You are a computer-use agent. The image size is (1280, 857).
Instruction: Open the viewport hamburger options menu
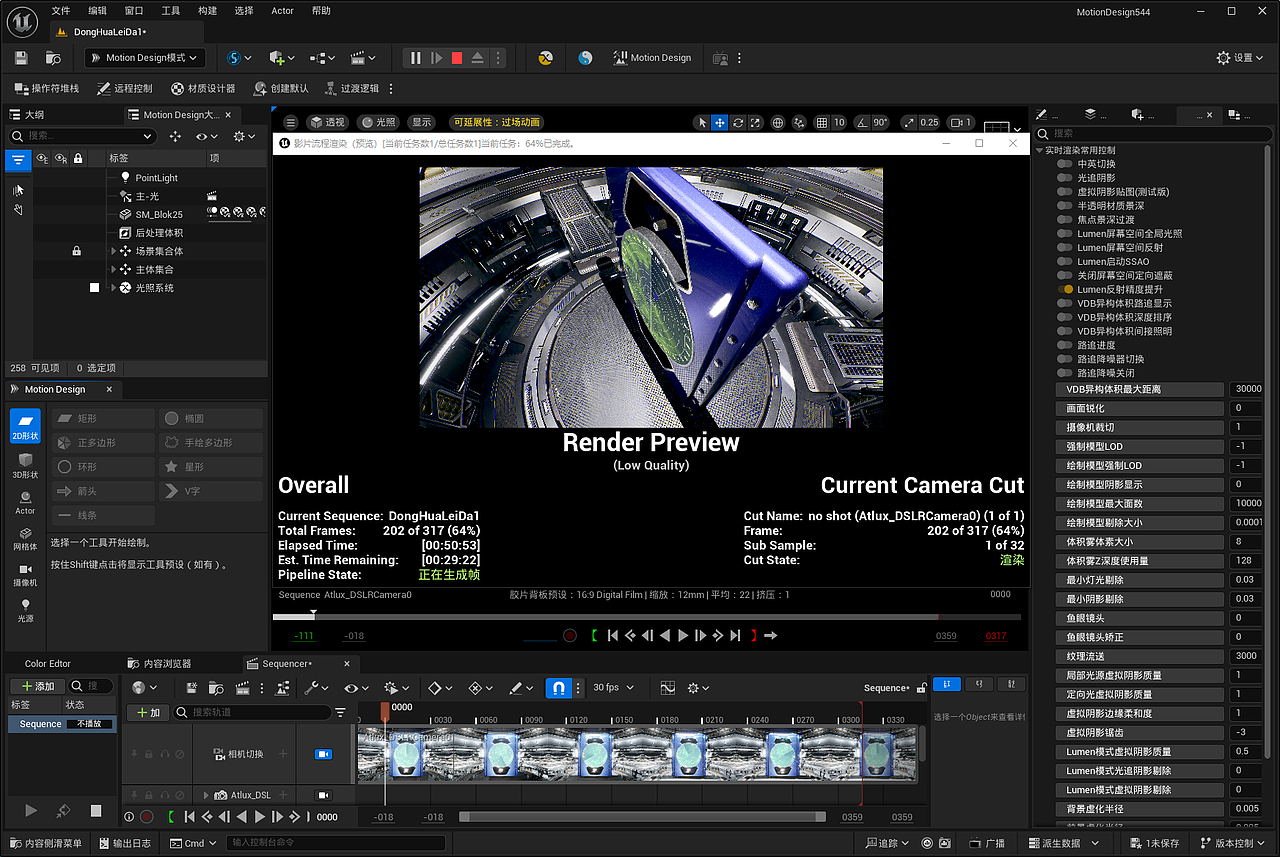290,122
